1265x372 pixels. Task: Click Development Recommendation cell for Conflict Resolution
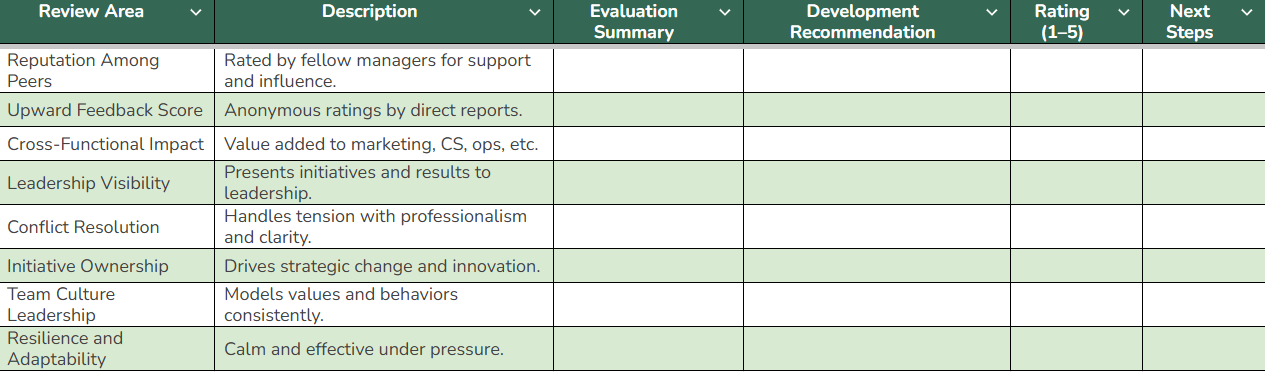[x=877, y=227]
